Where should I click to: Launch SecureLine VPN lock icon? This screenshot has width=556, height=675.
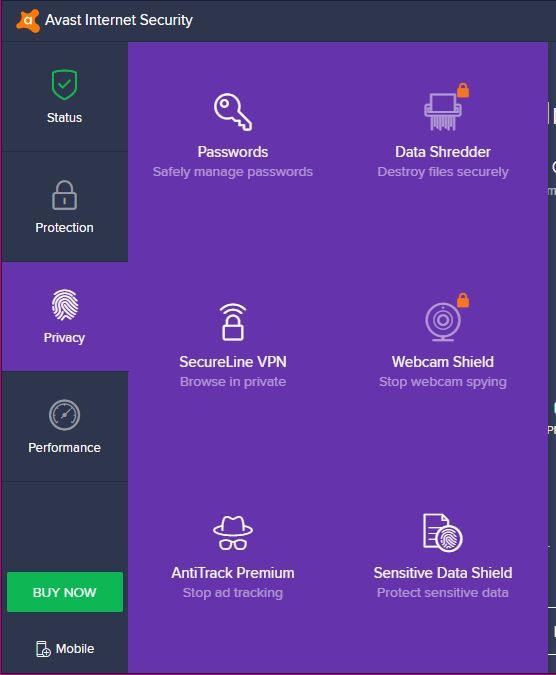233,322
